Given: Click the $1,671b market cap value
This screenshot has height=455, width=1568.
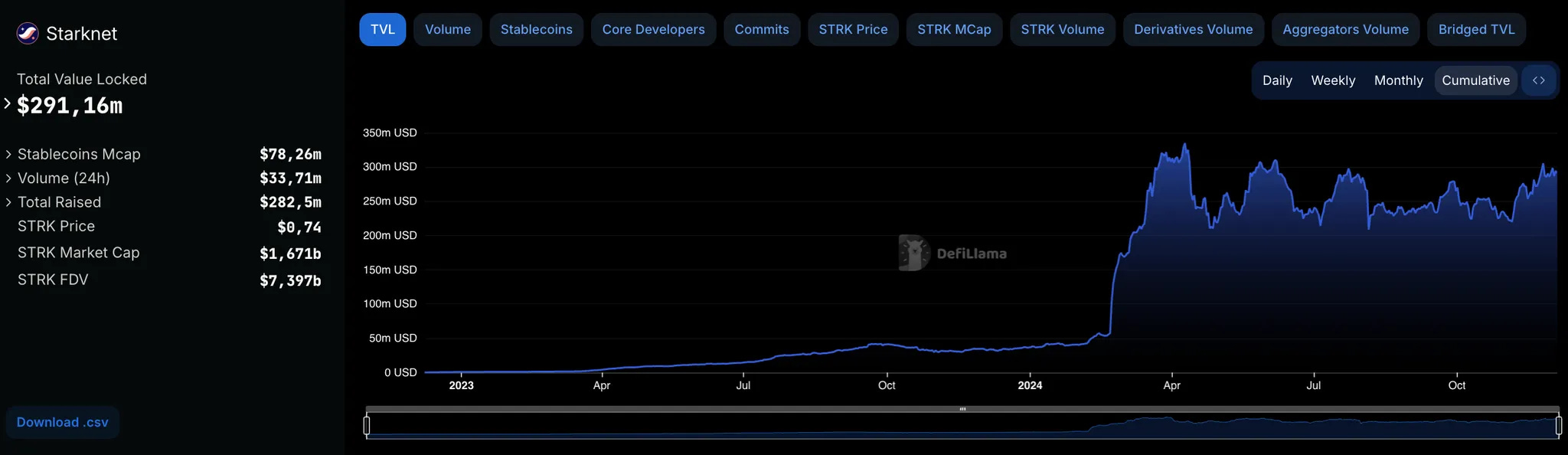Looking at the screenshot, I should 290,253.
